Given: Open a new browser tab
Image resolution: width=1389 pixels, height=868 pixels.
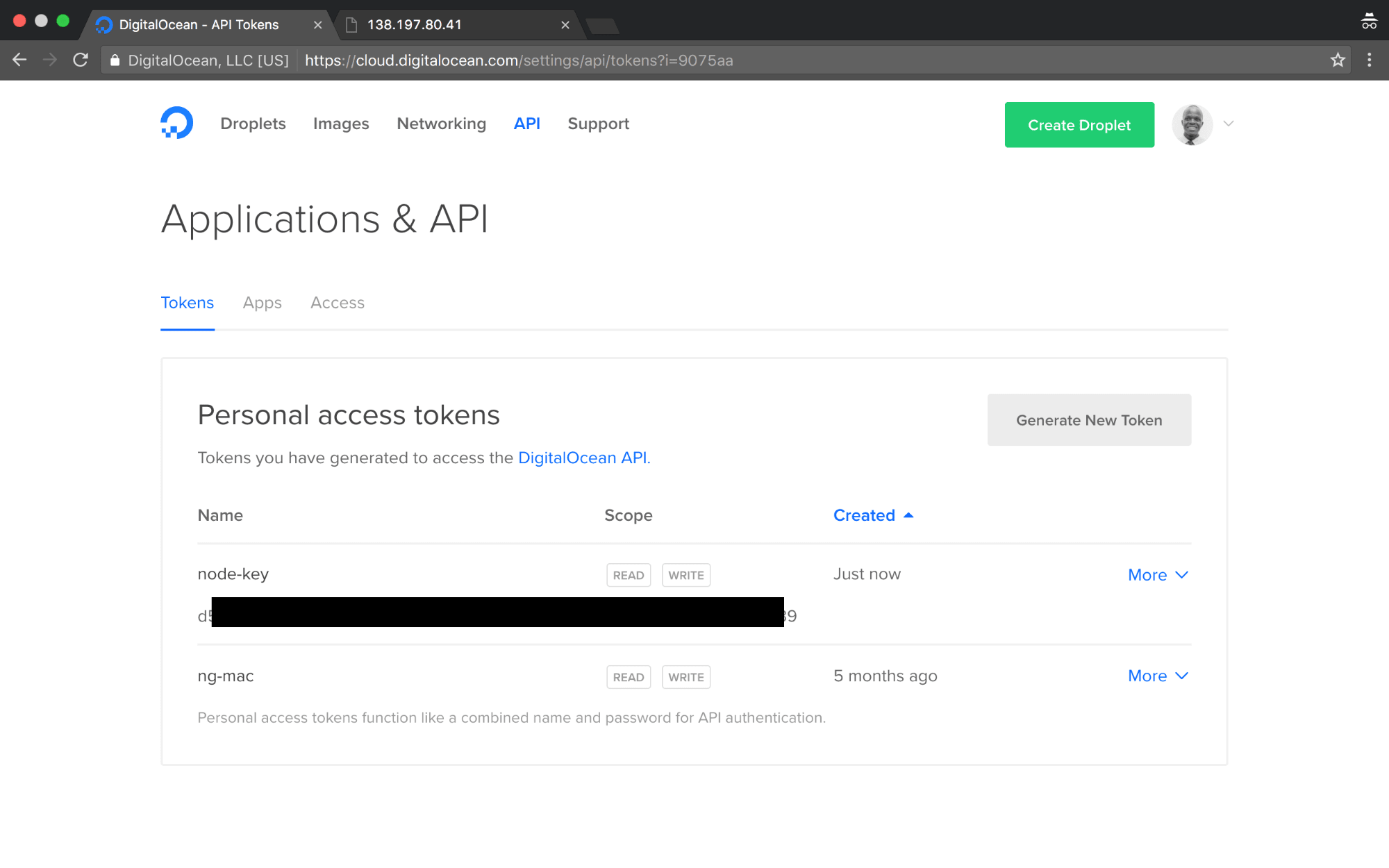Looking at the screenshot, I should click(602, 26).
